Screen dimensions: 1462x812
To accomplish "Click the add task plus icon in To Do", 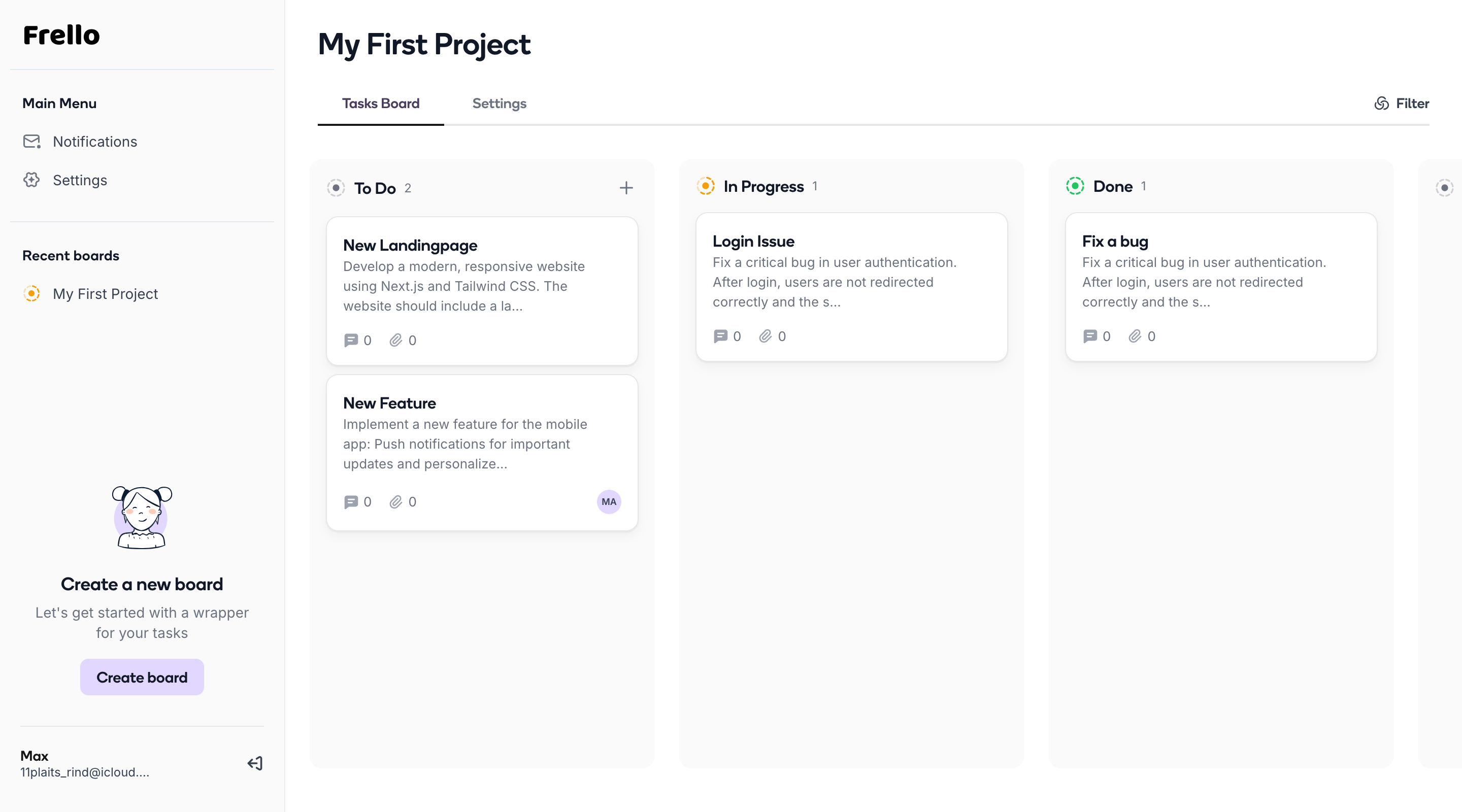I will click(x=626, y=188).
